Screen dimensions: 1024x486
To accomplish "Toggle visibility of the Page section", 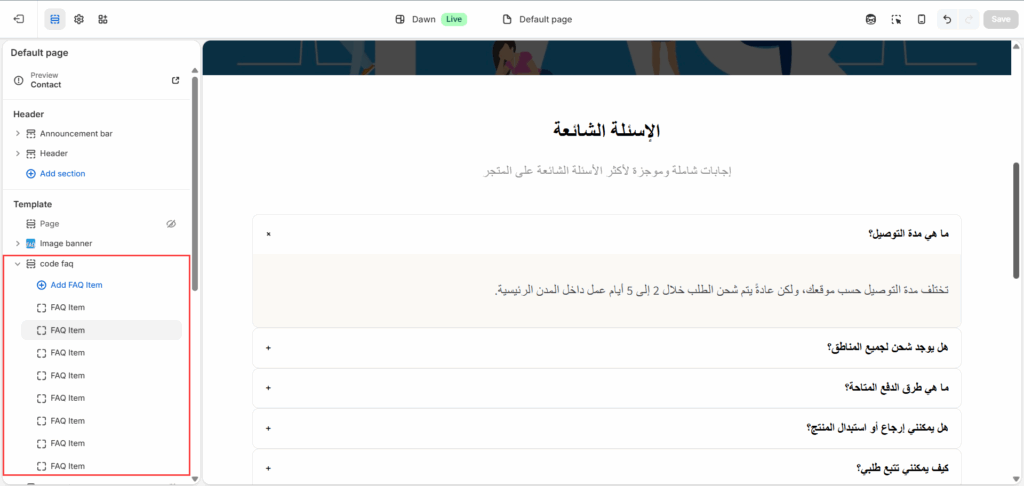I will pos(170,224).
